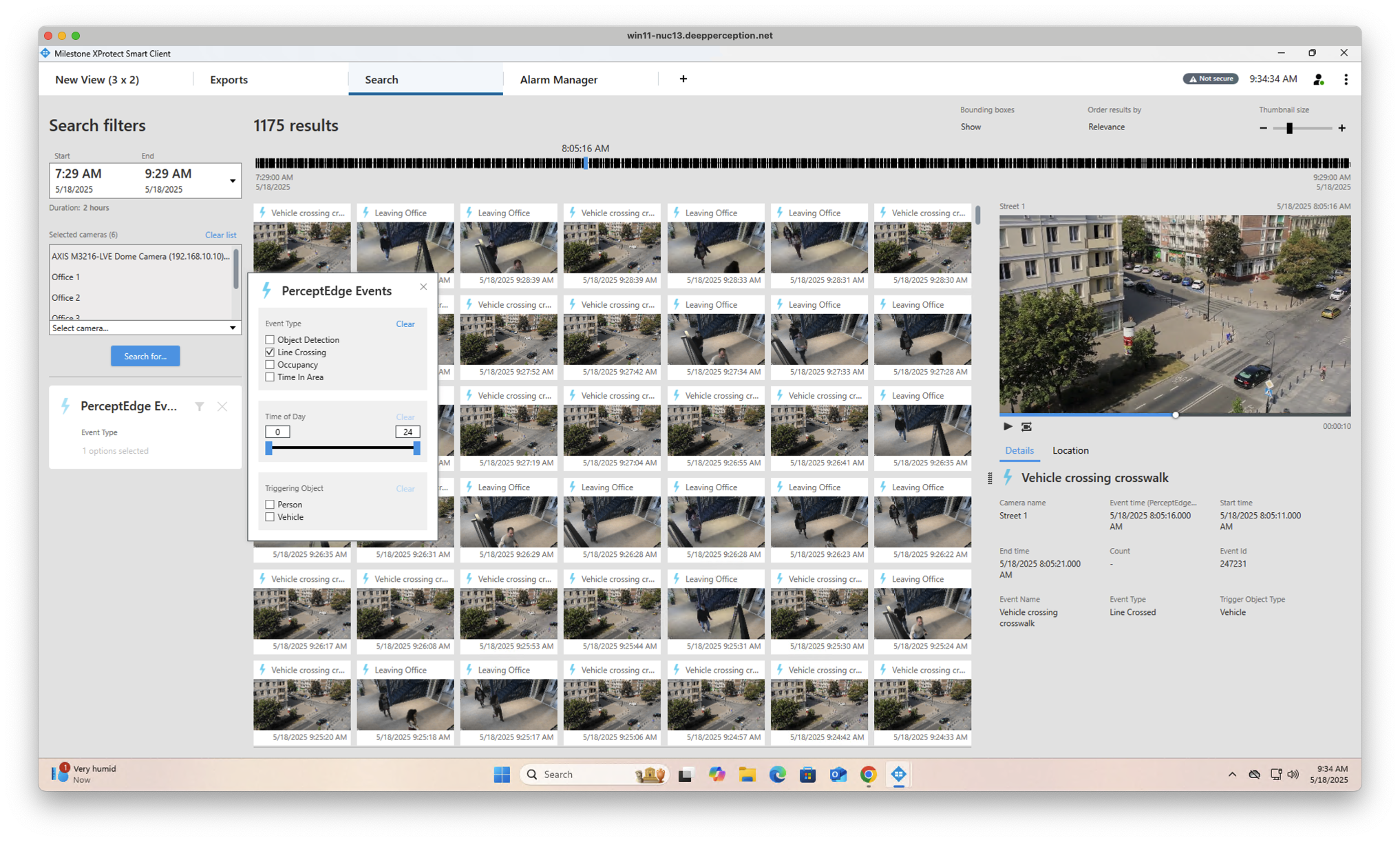Image resolution: width=1400 pixels, height=842 pixels.
Task: Switch to New View (3 x 2) tab
Action: (97, 80)
